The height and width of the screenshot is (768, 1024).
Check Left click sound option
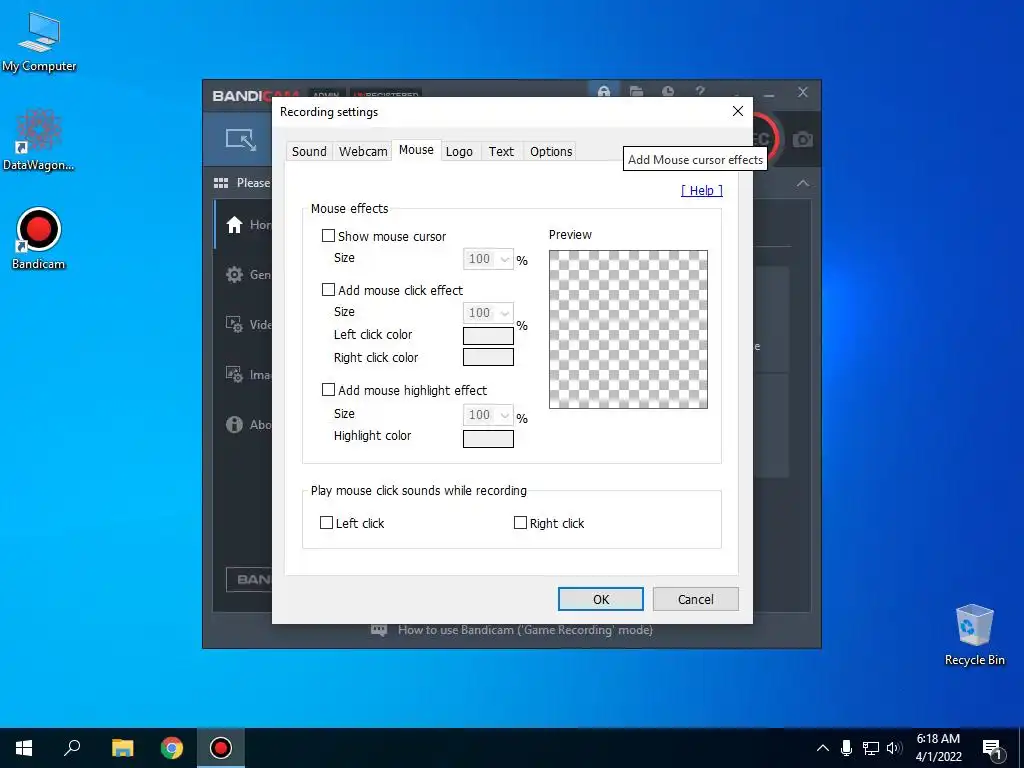click(x=327, y=522)
